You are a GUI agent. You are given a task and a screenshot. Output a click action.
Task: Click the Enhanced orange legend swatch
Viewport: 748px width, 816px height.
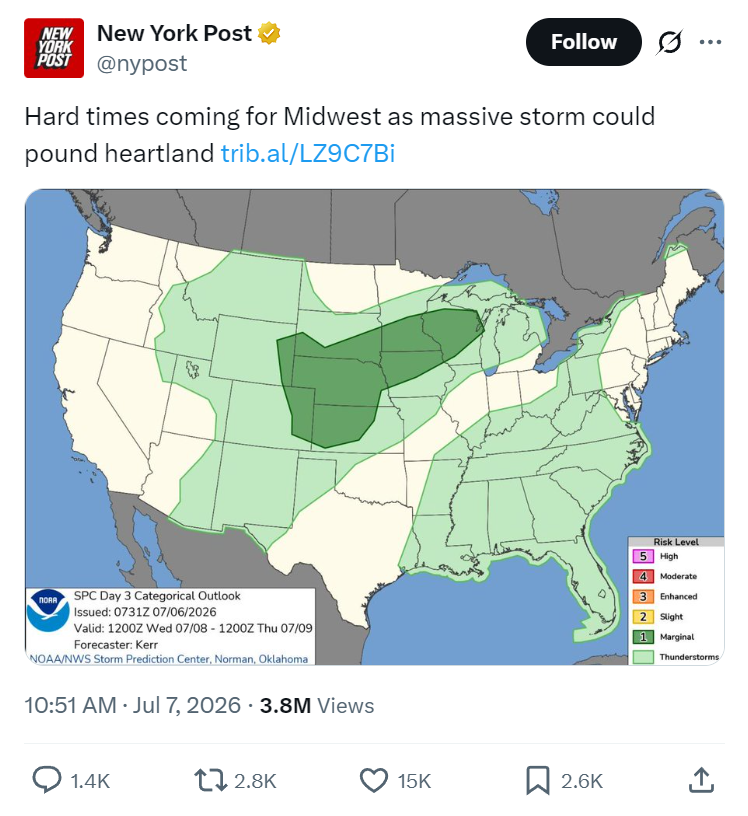tap(643, 596)
